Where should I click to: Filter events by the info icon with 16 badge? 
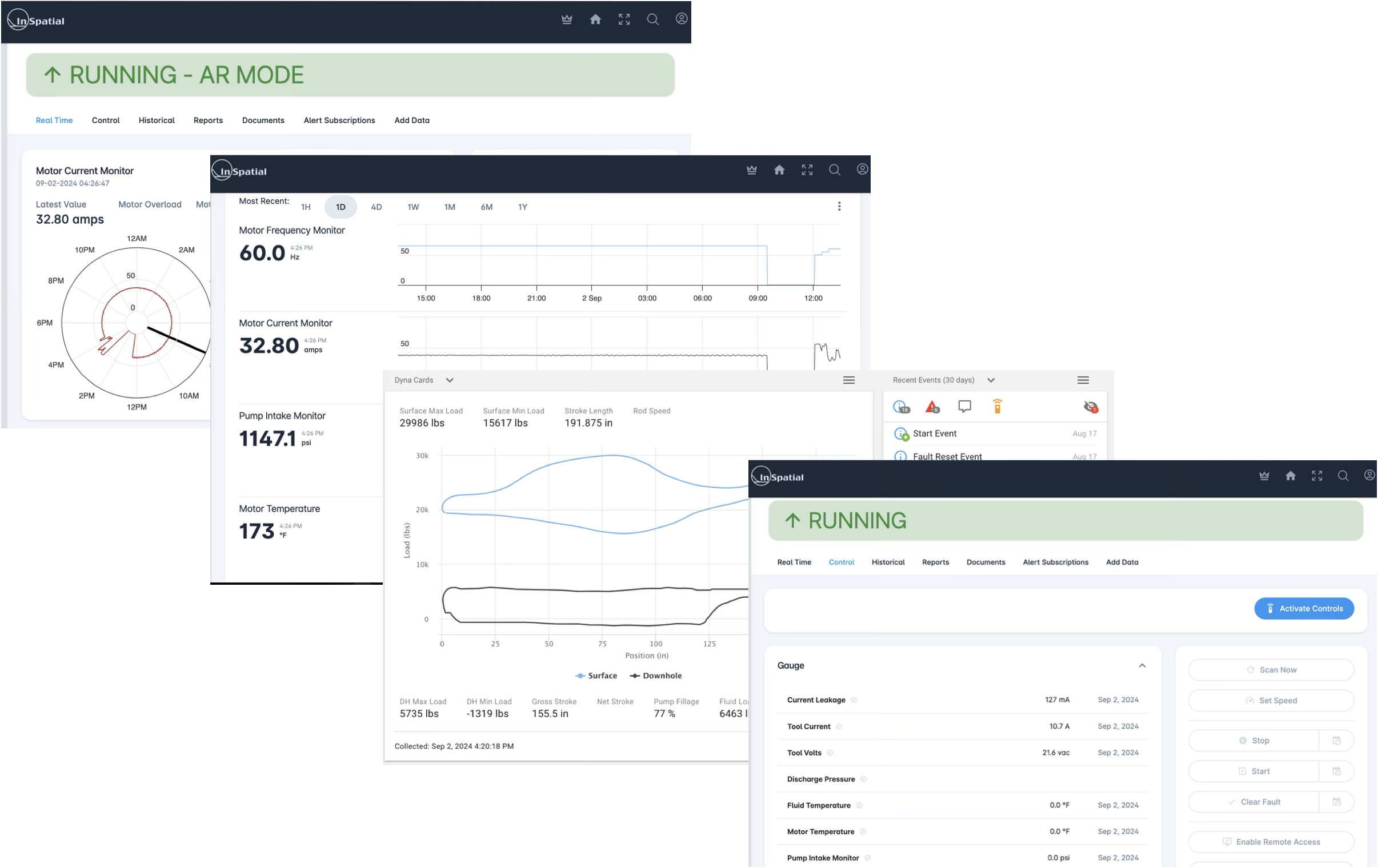pos(900,406)
